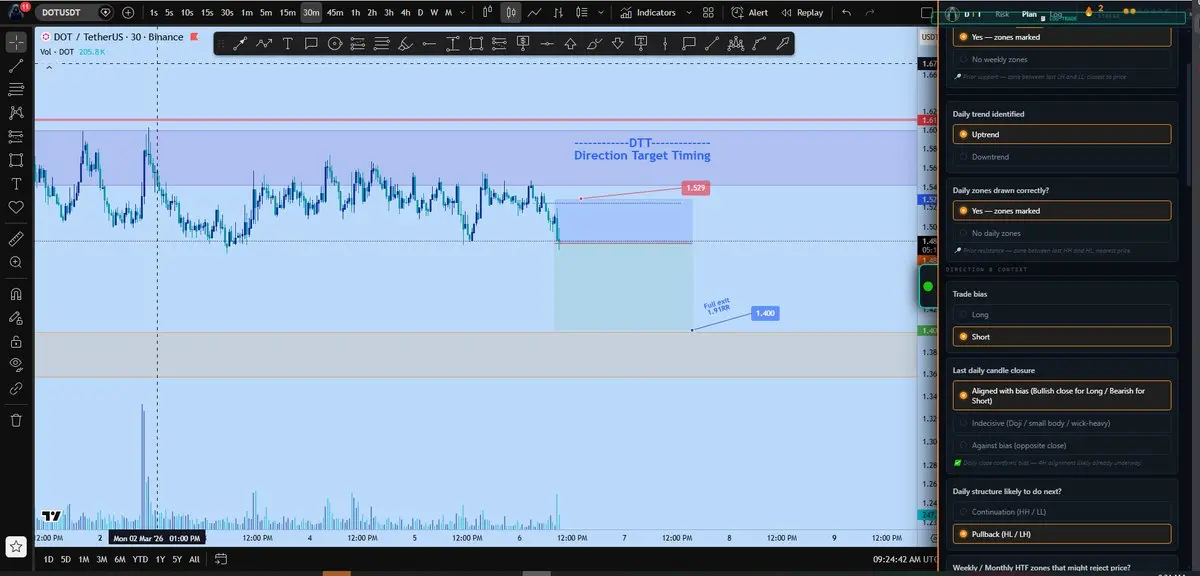Redo the last chart action
Viewport: 1200px width, 576px height.
coord(872,13)
